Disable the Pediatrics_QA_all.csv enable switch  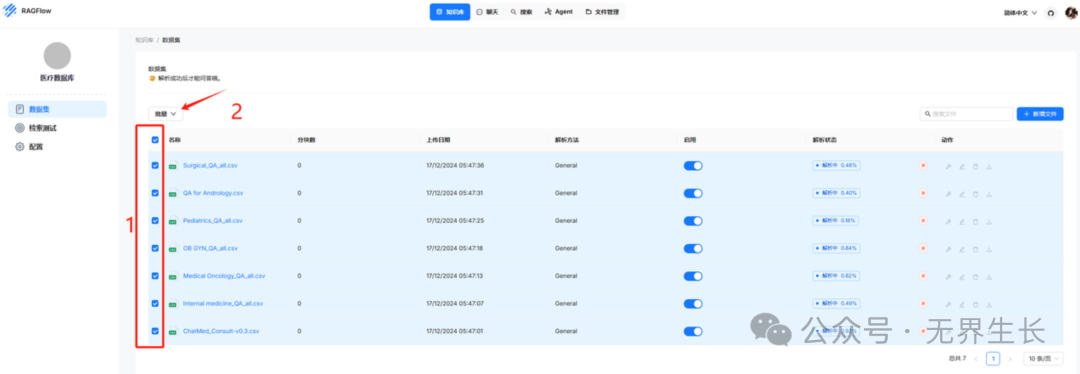click(x=693, y=220)
